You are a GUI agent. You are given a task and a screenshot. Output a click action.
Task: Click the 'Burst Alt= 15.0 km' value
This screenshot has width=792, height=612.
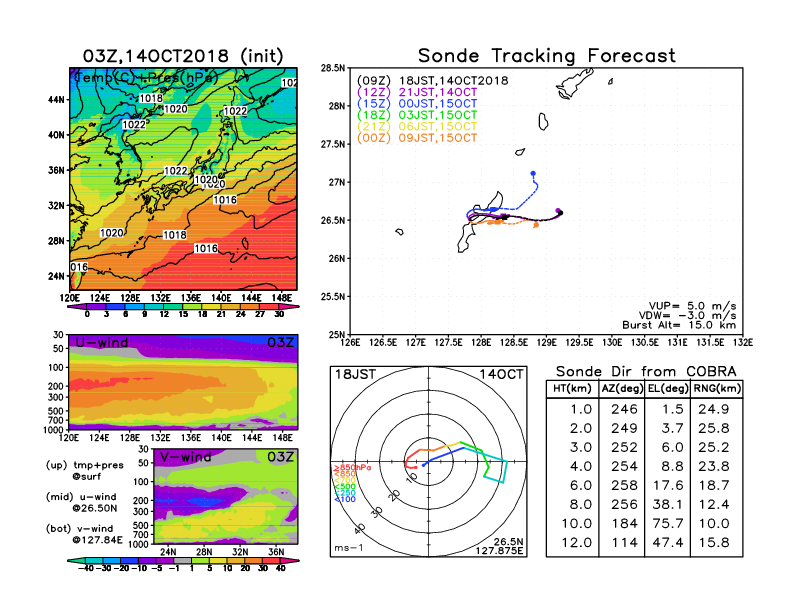pos(679,325)
